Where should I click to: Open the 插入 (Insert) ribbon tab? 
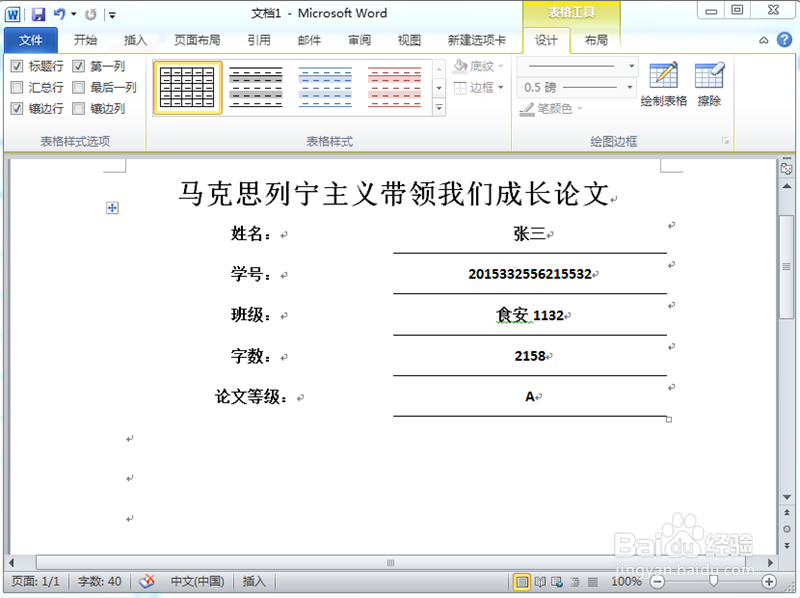point(135,42)
